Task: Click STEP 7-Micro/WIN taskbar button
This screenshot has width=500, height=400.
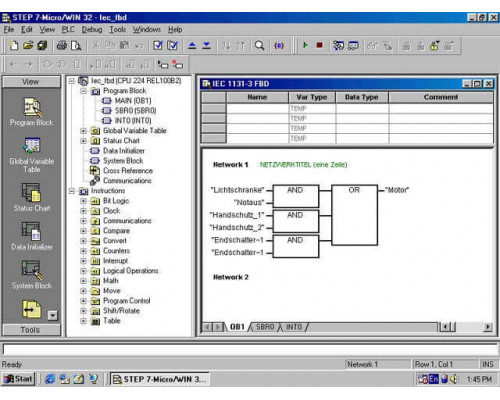Action: pos(160,379)
